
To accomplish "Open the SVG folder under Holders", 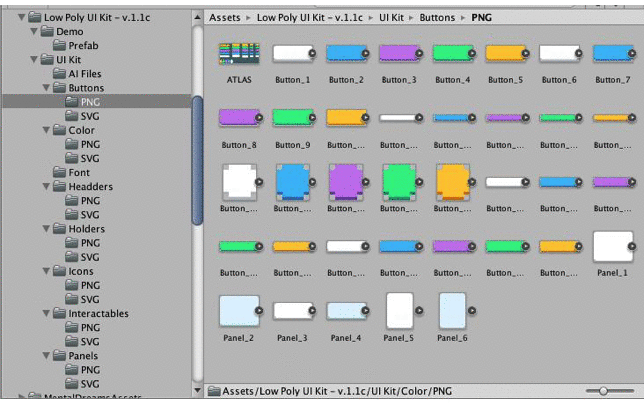I will coord(83,257).
